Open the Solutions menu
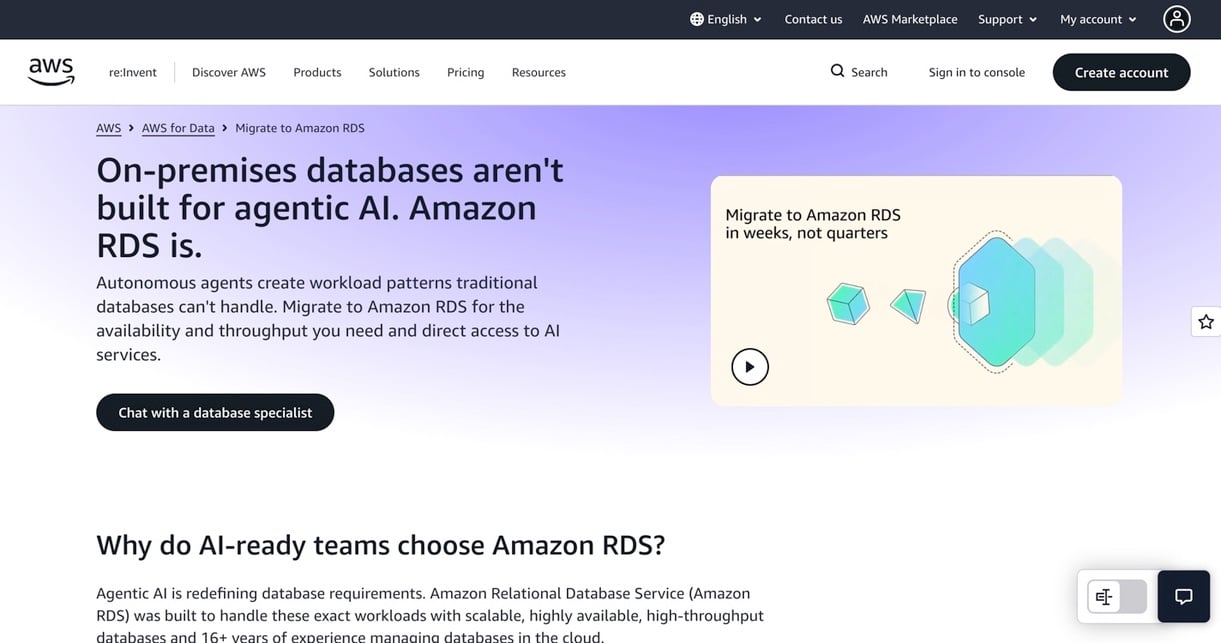 click(394, 72)
